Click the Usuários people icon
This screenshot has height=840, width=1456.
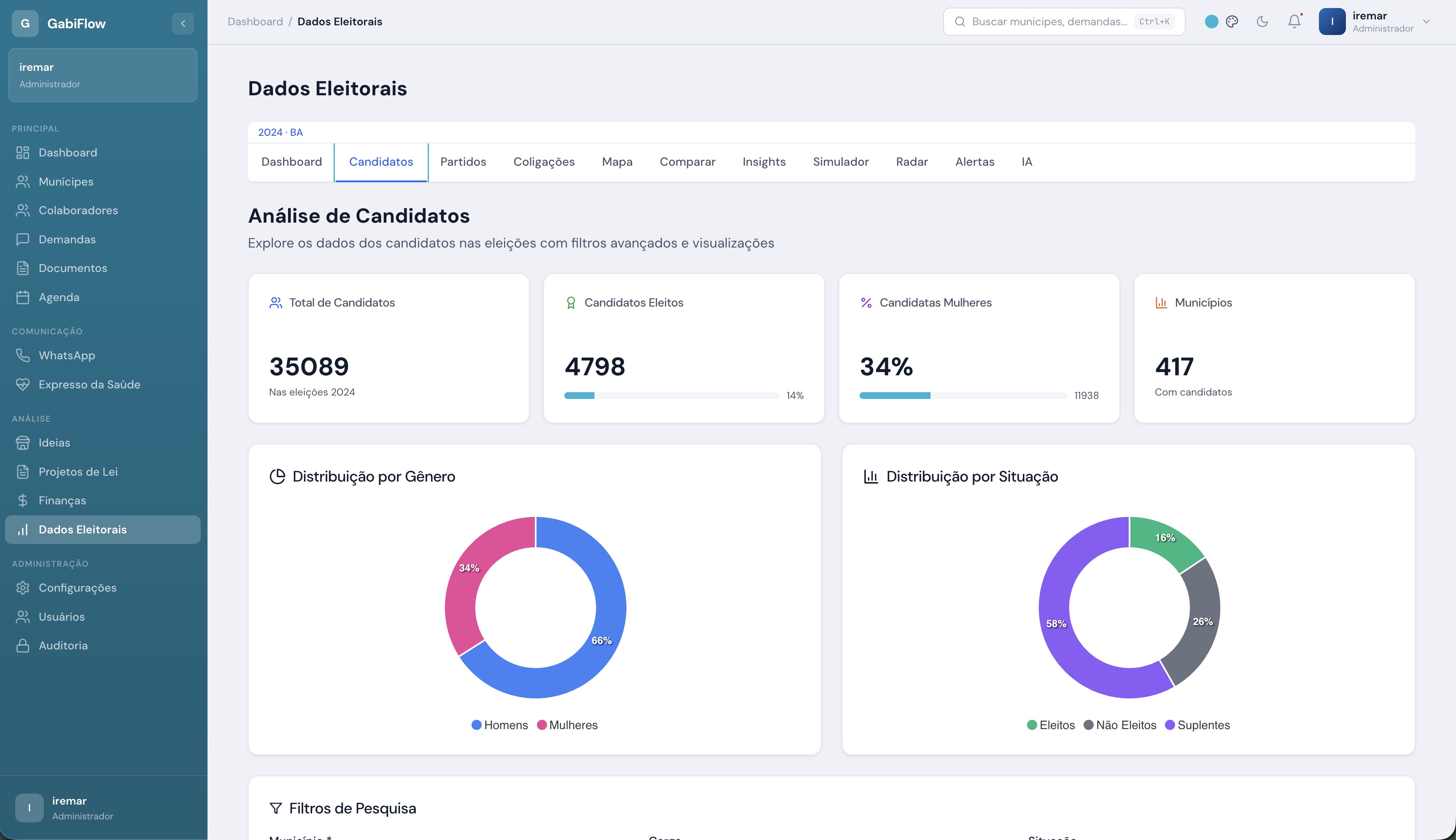22,617
